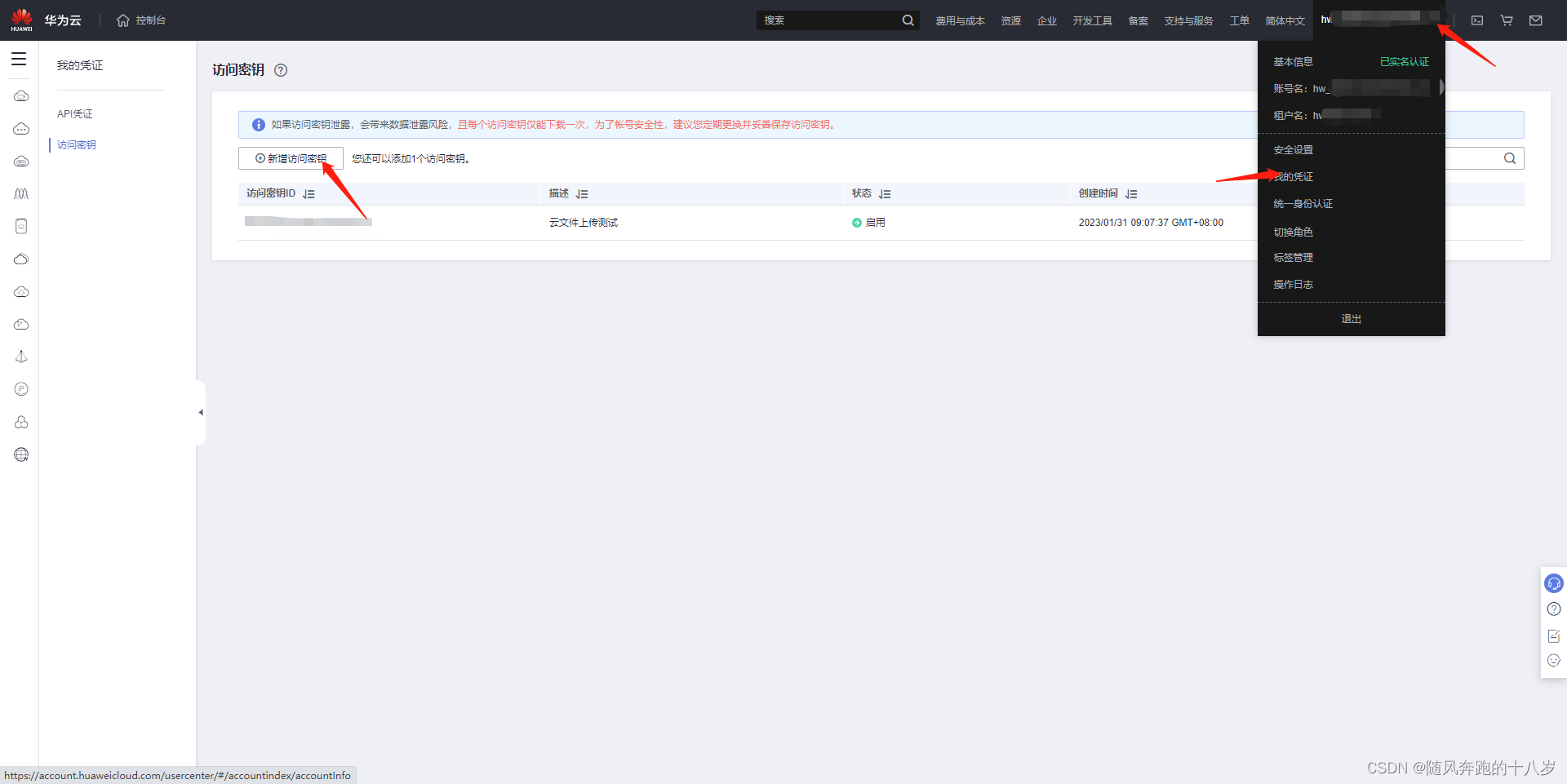Open the 费用与成本 menu
The height and width of the screenshot is (784, 1567).
pyautogui.click(x=960, y=21)
